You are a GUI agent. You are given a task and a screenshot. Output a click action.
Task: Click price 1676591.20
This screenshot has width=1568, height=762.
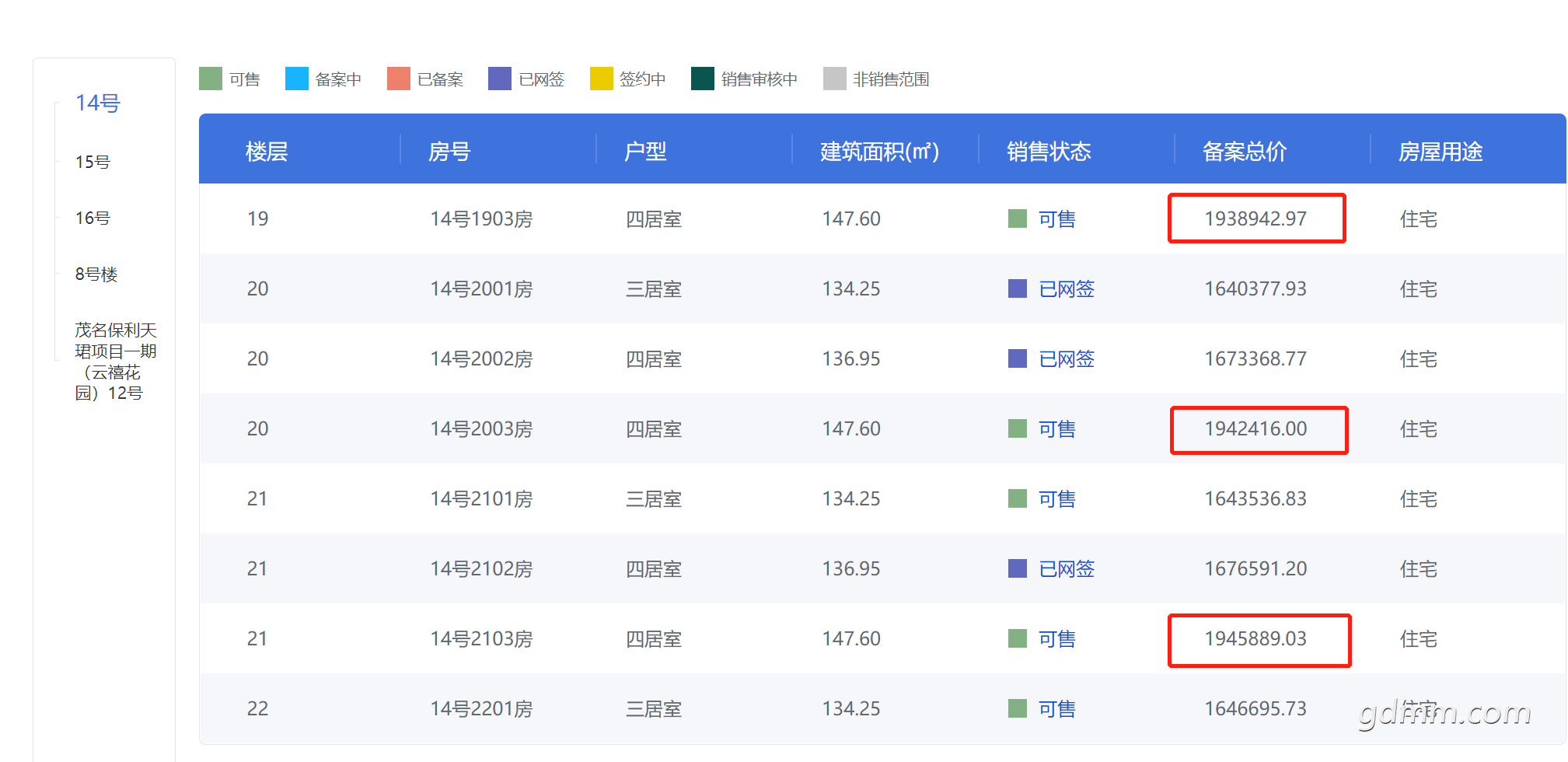pyautogui.click(x=1255, y=568)
